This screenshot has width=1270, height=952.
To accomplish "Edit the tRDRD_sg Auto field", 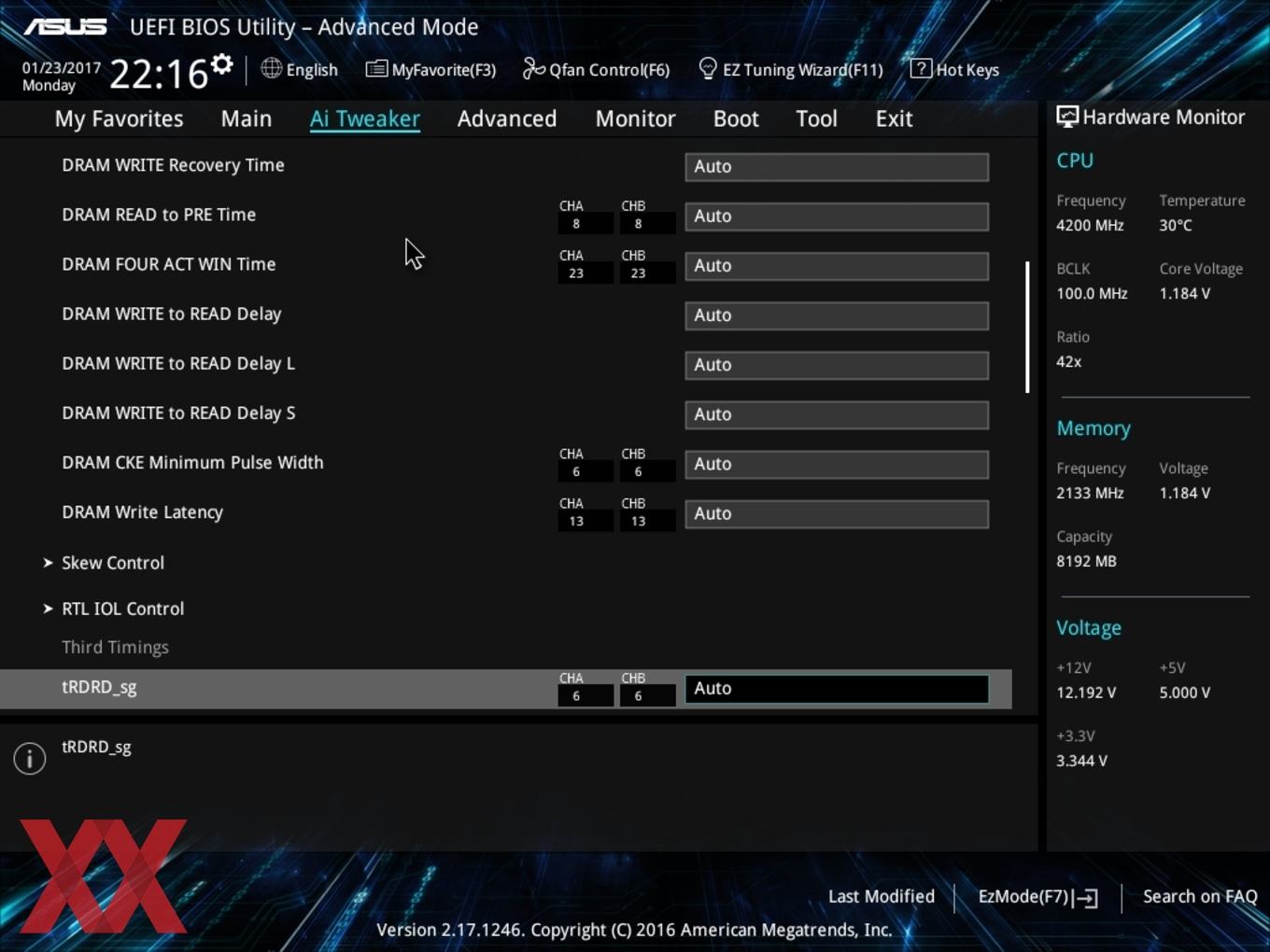I will 837,689.
